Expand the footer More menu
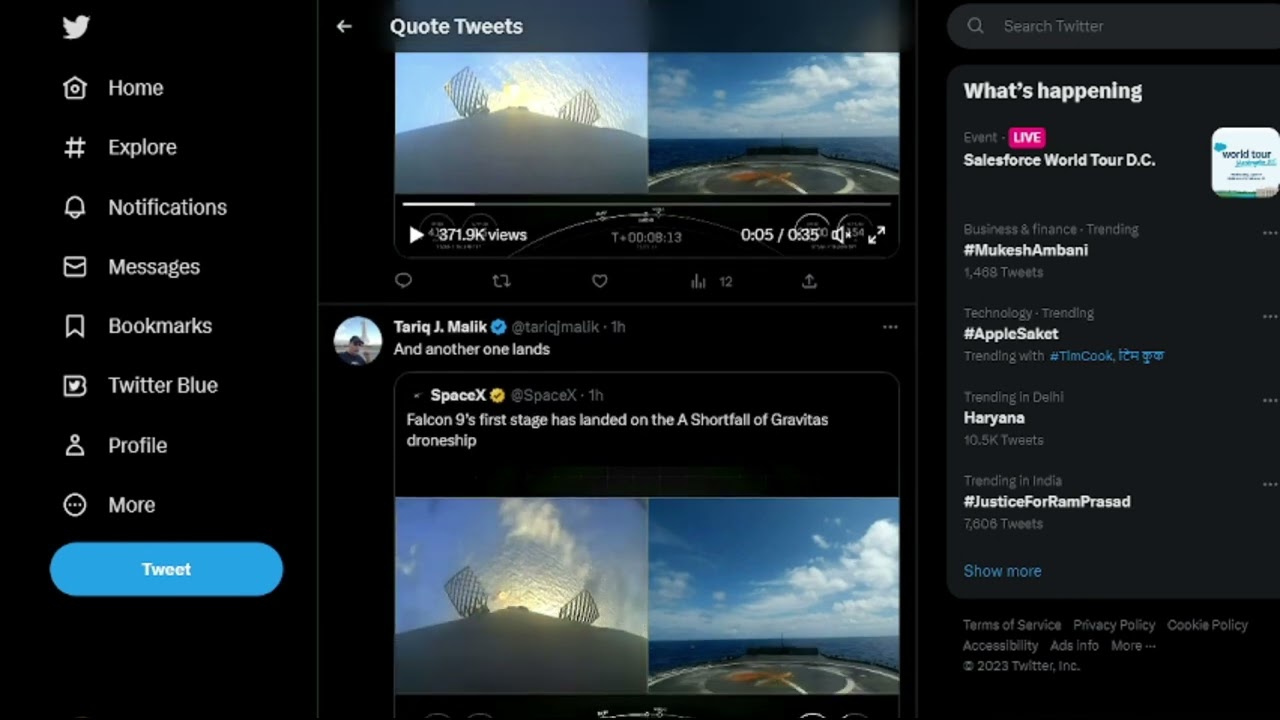Screen dimensions: 1280x720 [x=1133, y=646]
